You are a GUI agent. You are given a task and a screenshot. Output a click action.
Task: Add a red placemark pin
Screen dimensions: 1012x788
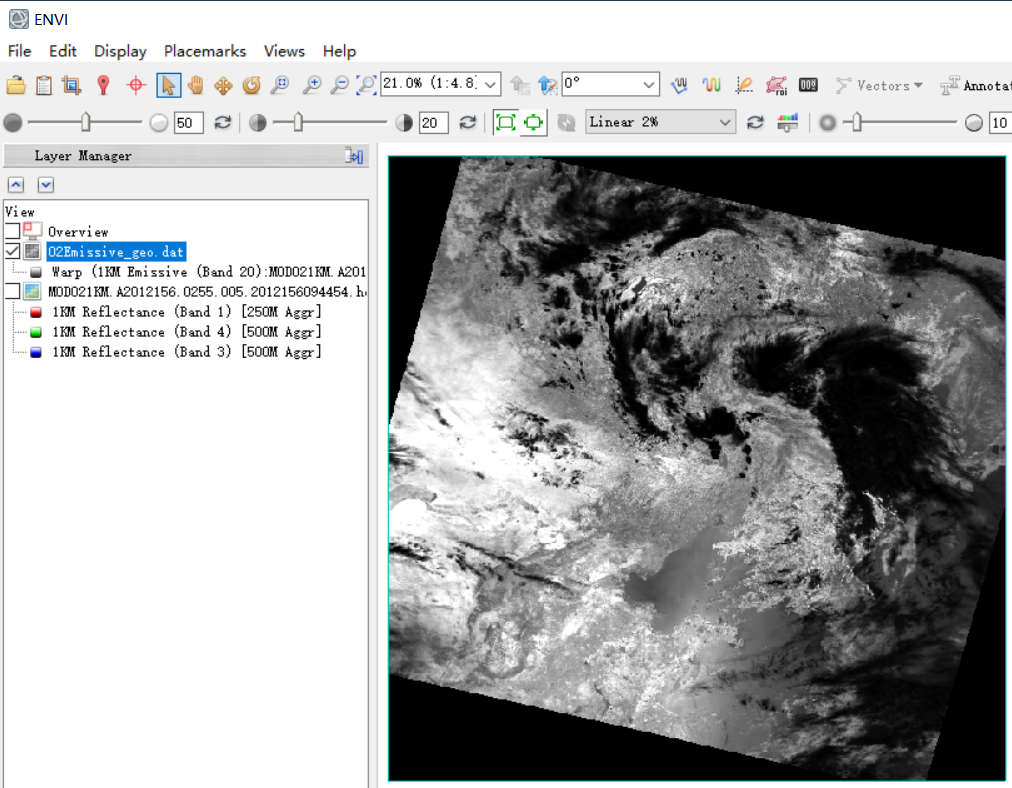coord(103,86)
